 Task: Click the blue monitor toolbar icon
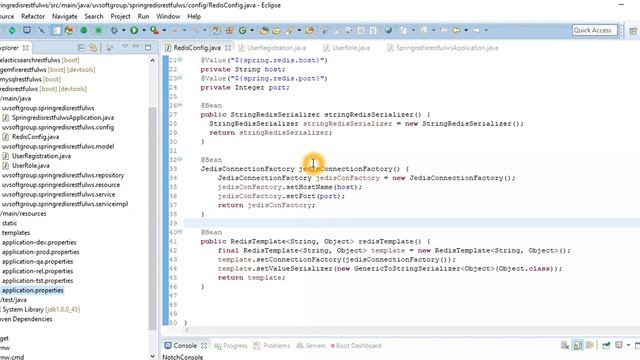[27, 30]
